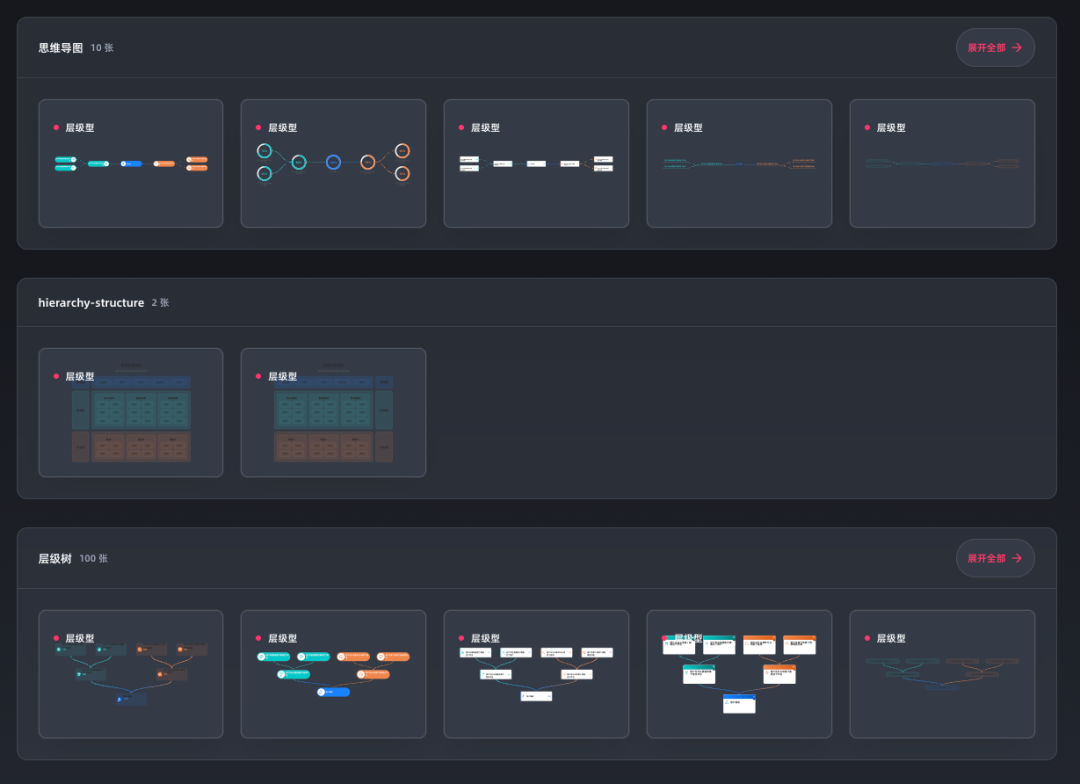Open the mind map template with colorful pill nodes
Image resolution: width=1080 pixels, height=784 pixels.
point(130,164)
